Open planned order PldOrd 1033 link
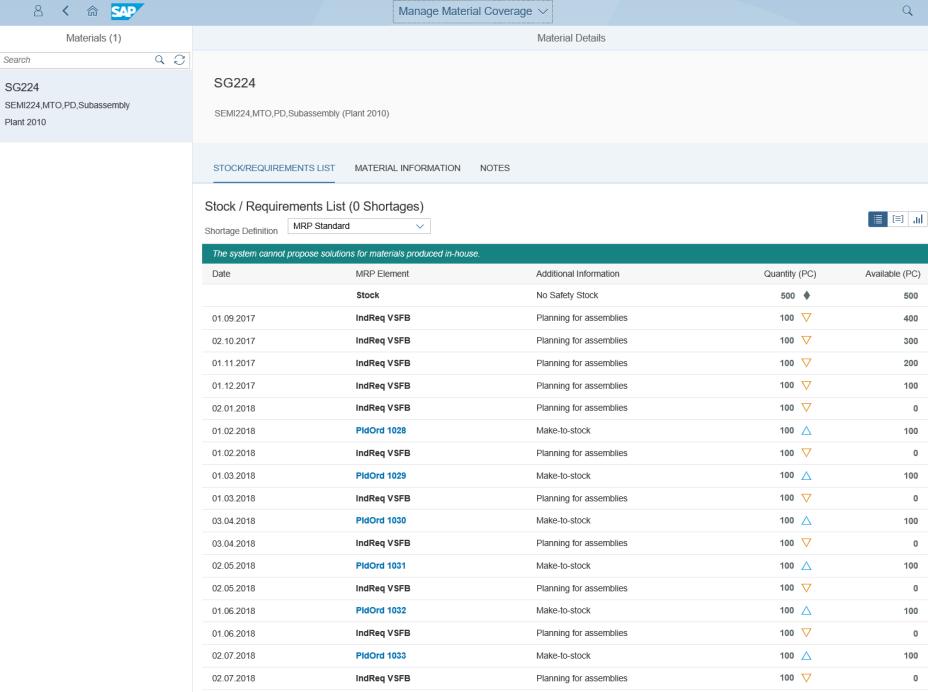928x692 pixels. click(381, 655)
